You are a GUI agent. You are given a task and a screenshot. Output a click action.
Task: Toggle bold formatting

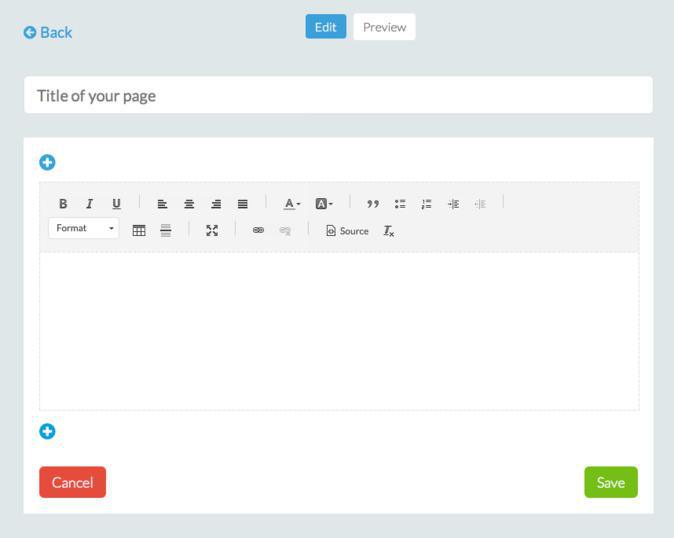tap(63, 204)
